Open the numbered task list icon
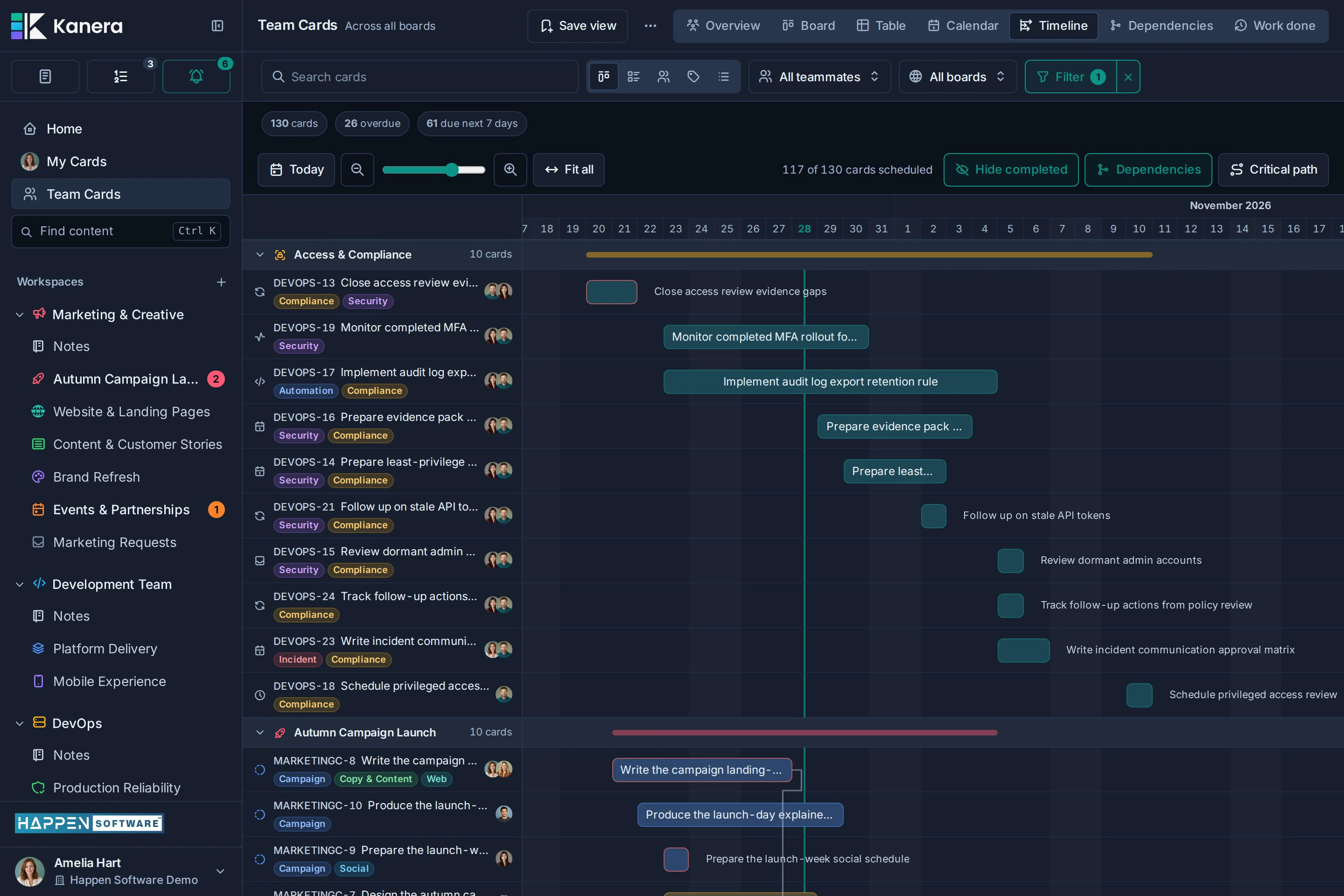The image size is (1344, 896). 120,76
